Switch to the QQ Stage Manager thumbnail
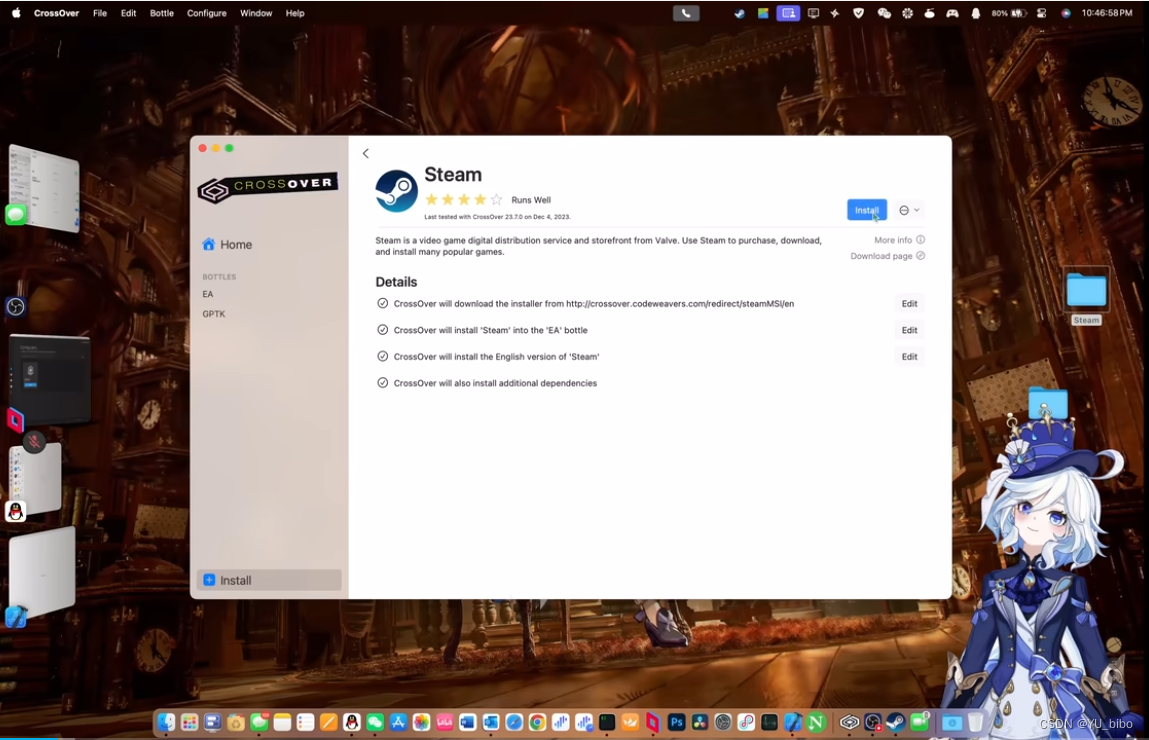1149x740 pixels. coord(35,480)
